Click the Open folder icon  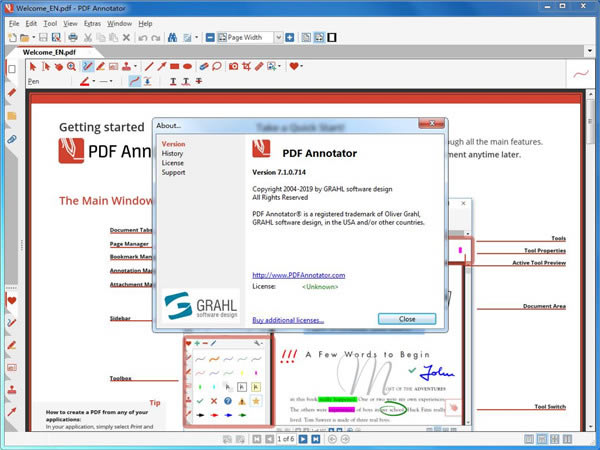24,38
